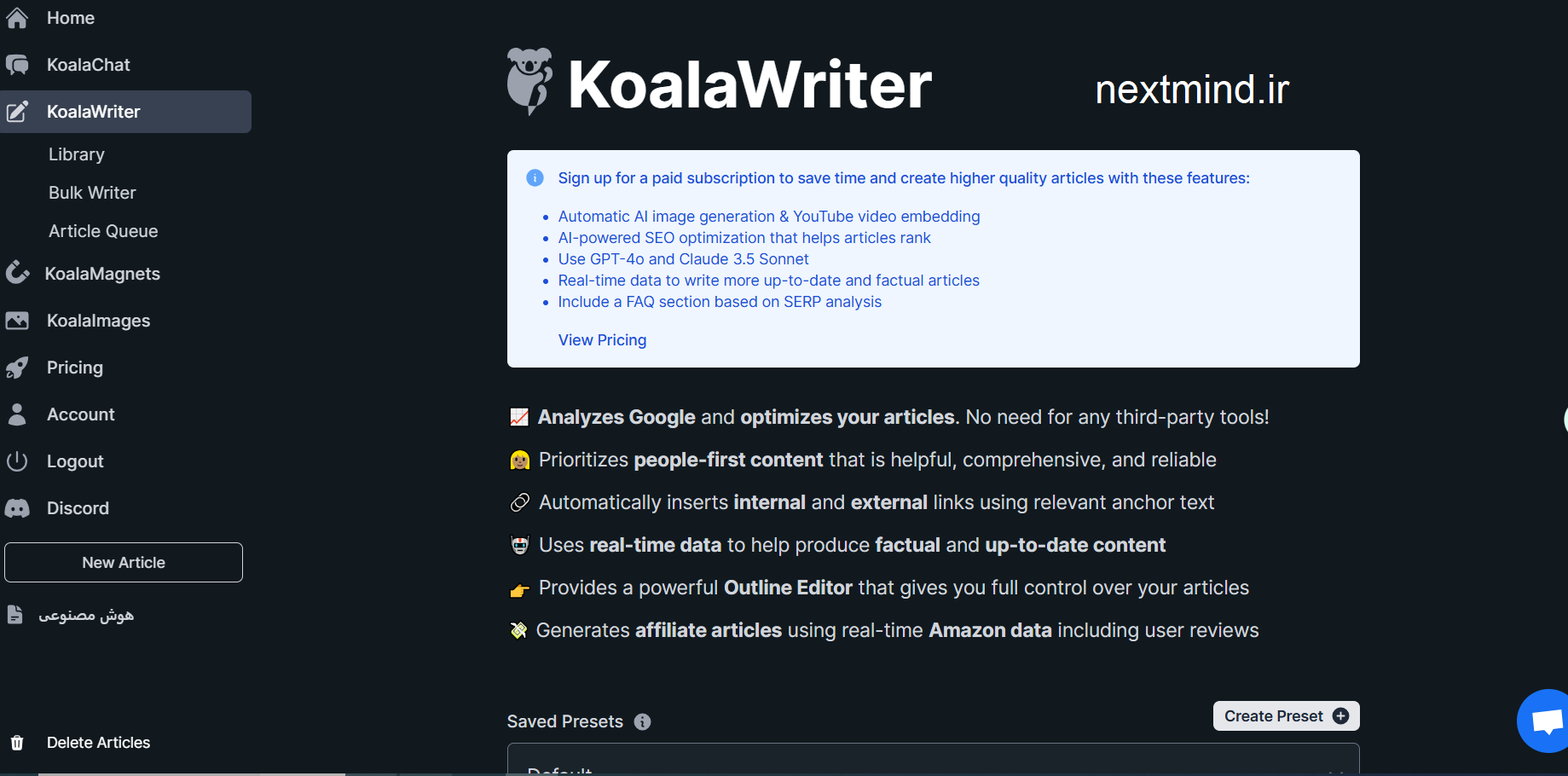The width and height of the screenshot is (1568, 776).
Task: Click the Home house icon
Action: point(17,18)
